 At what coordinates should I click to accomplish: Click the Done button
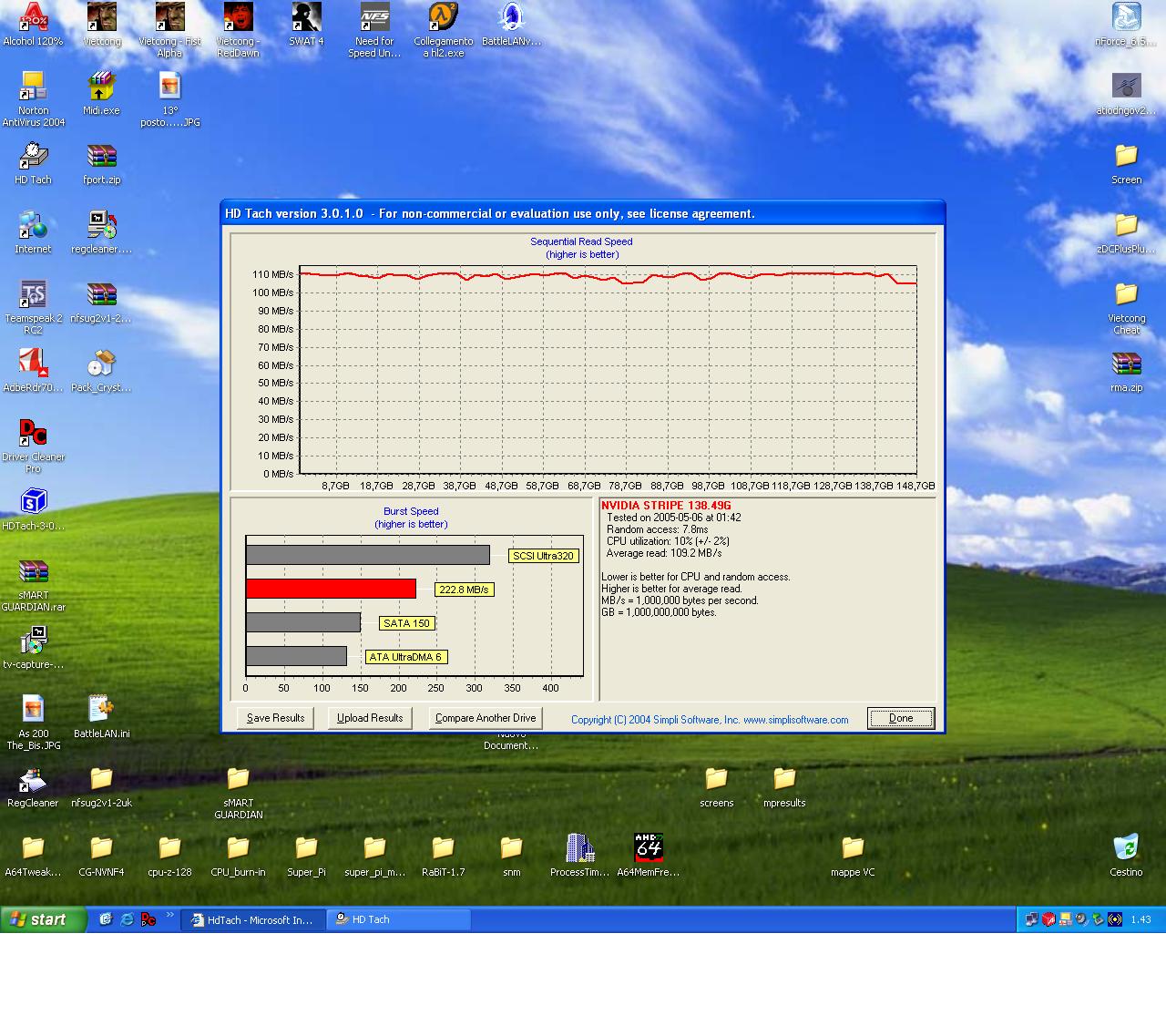click(x=901, y=718)
